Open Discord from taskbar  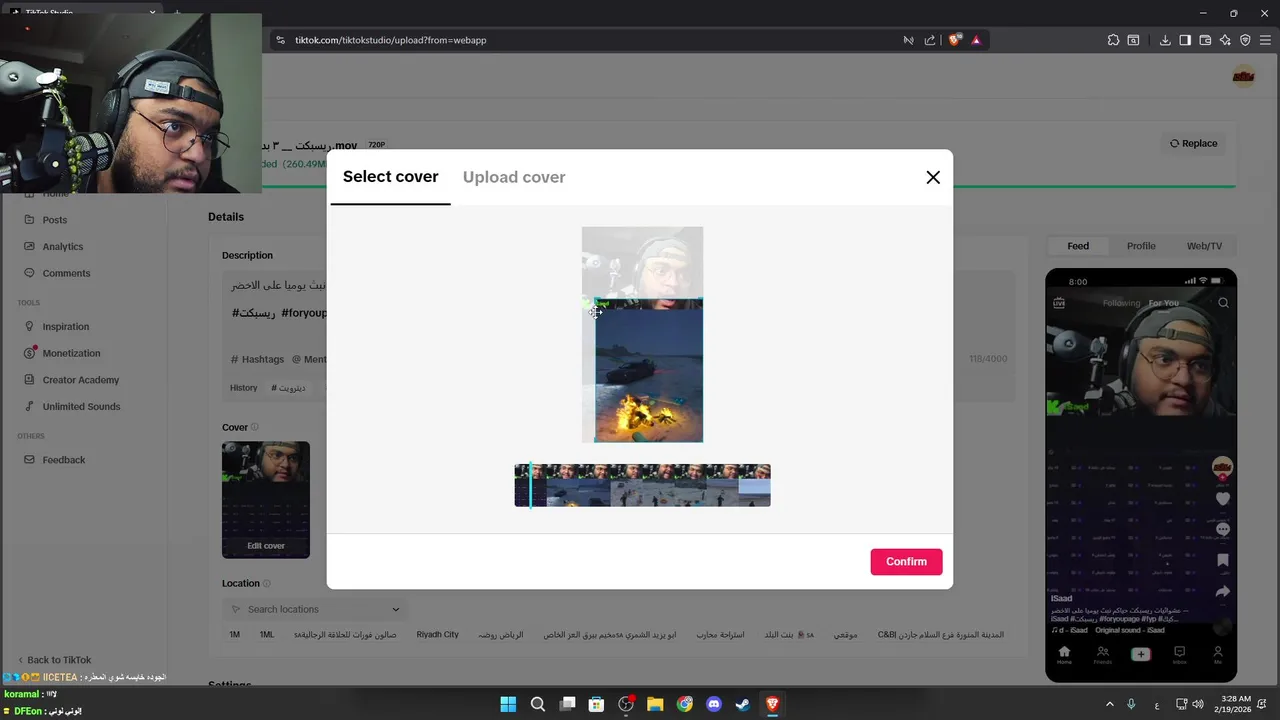tap(714, 704)
